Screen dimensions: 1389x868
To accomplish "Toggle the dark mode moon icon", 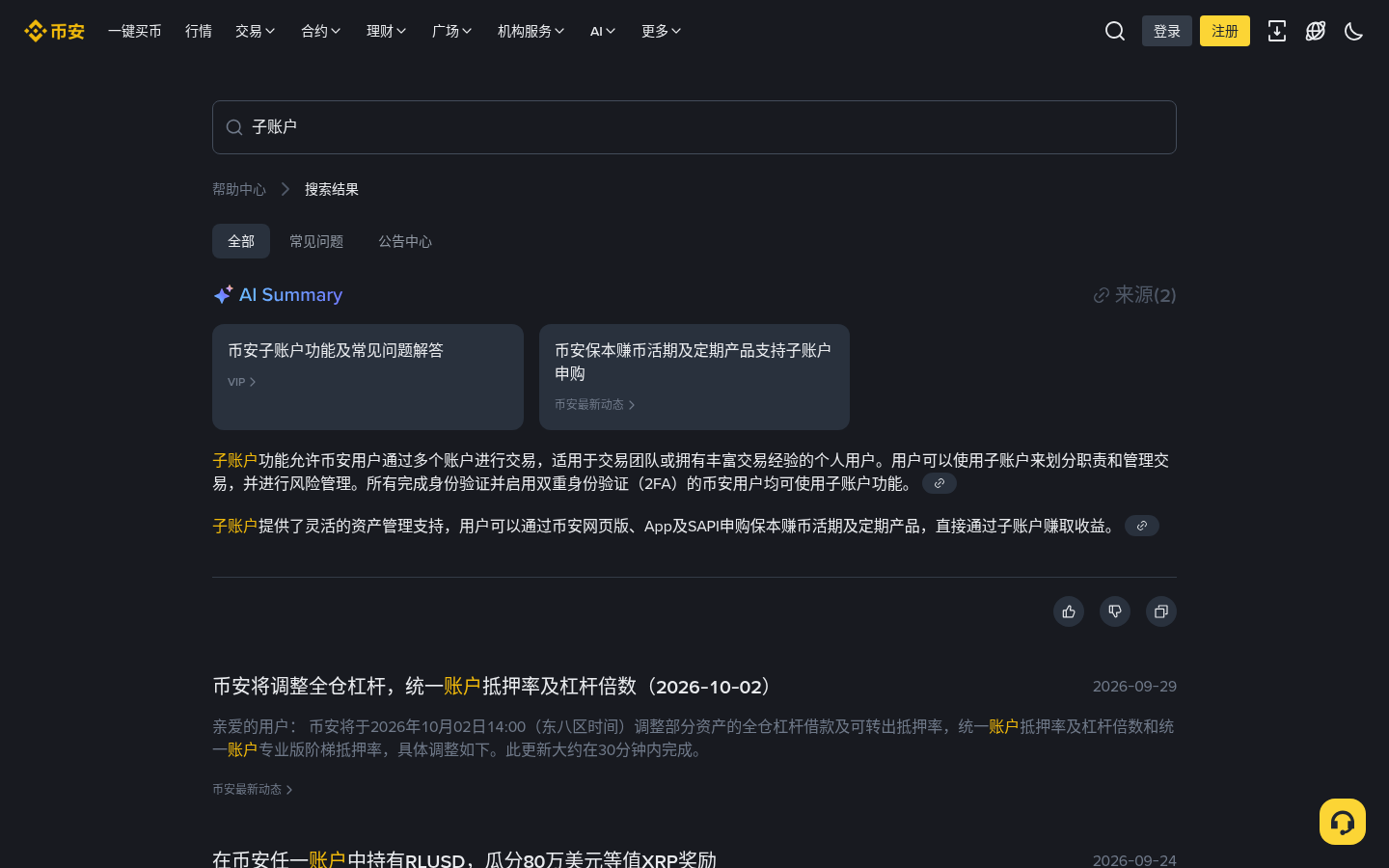I will click(x=1354, y=31).
